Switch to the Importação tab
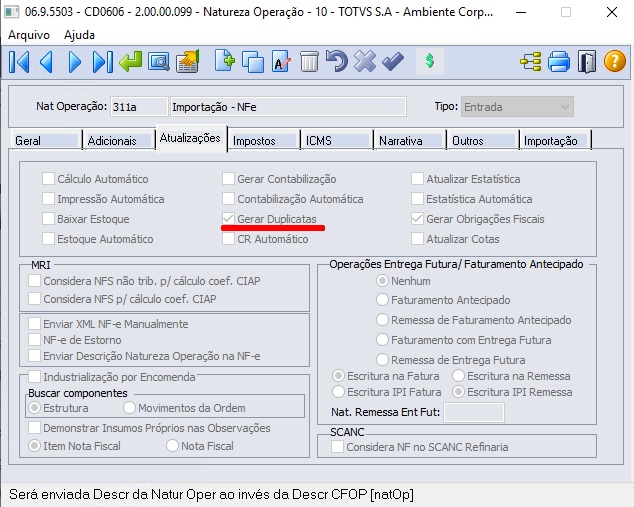This screenshot has height=507, width=634. (x=556, y=140)
